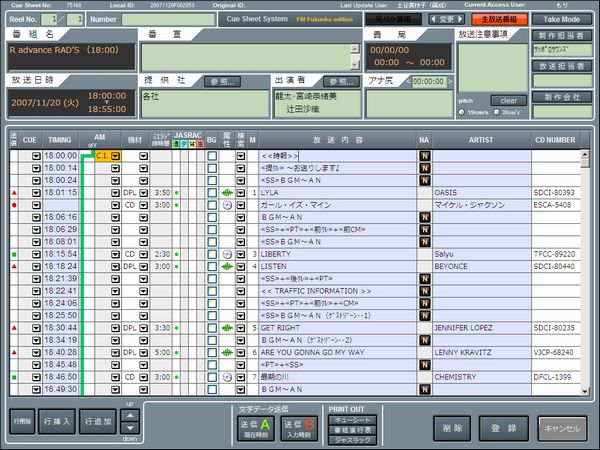This screenshot has width=600, height=450.
Task: Click the CD disc icon in ガール・イズ・マイン row
Action: tap(227, 205)
